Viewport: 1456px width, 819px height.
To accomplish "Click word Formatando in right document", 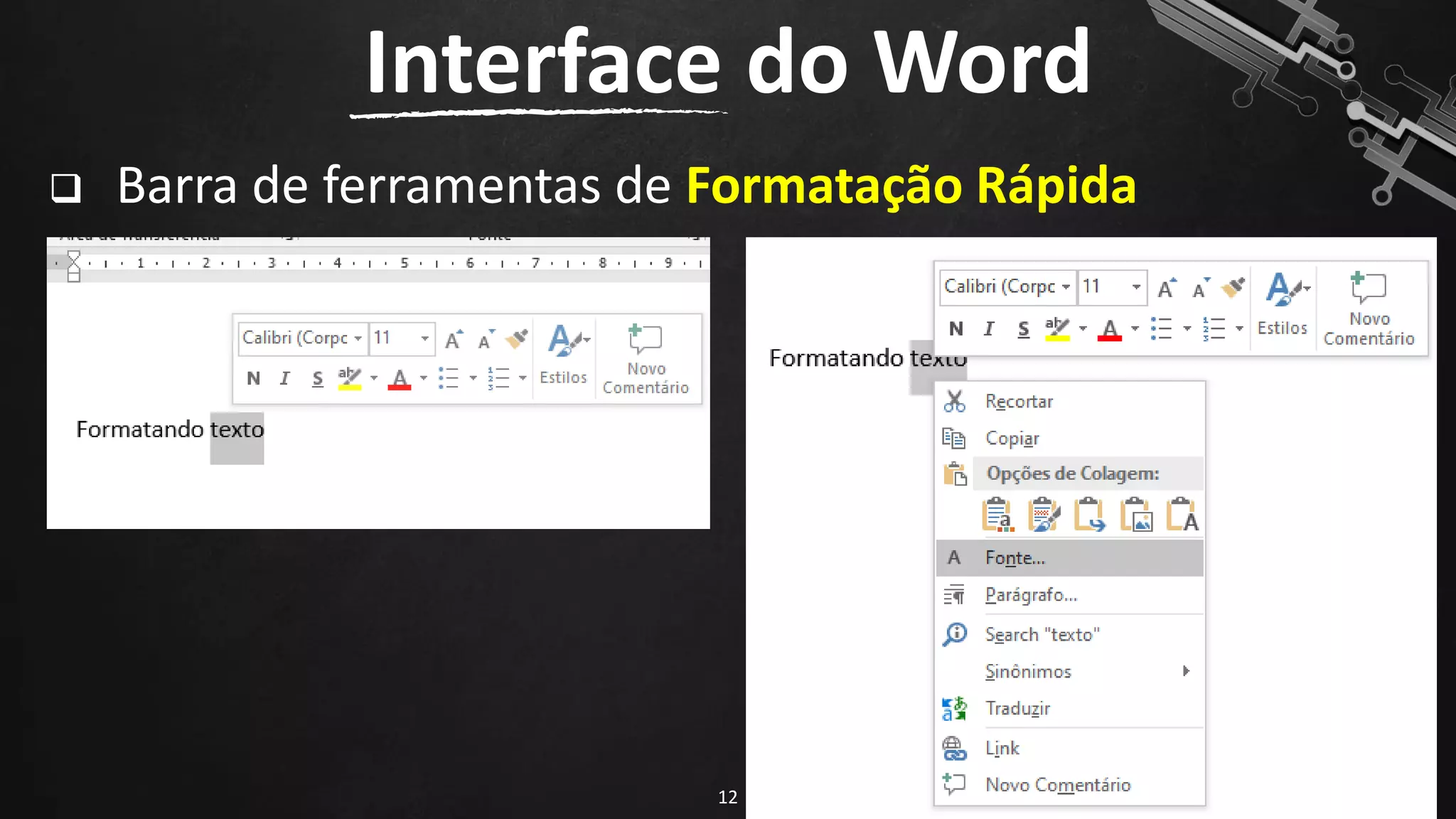I will pyautogui.click(x=836, y=358).
